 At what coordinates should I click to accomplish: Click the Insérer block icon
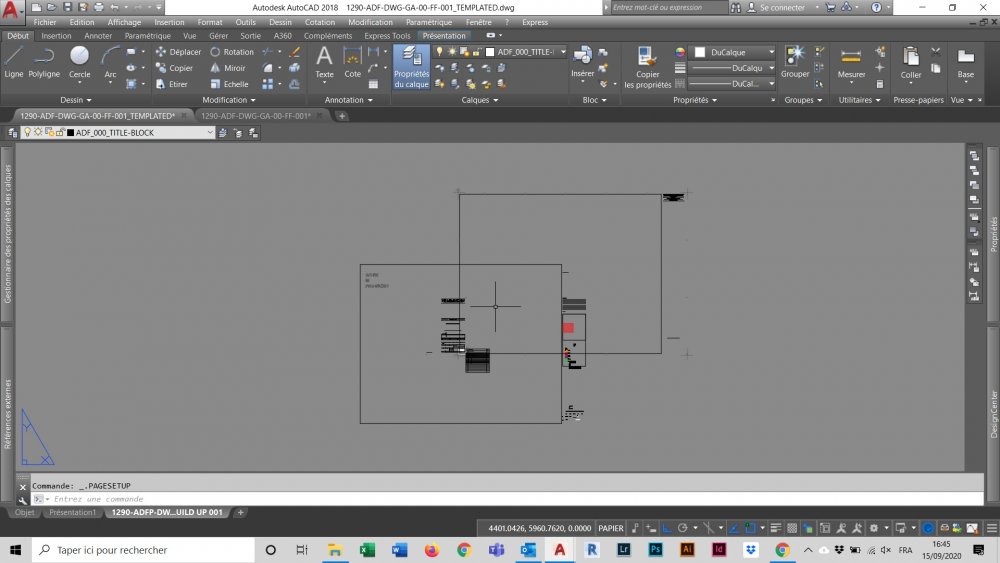pyautogui.click(x=582, y=63)
